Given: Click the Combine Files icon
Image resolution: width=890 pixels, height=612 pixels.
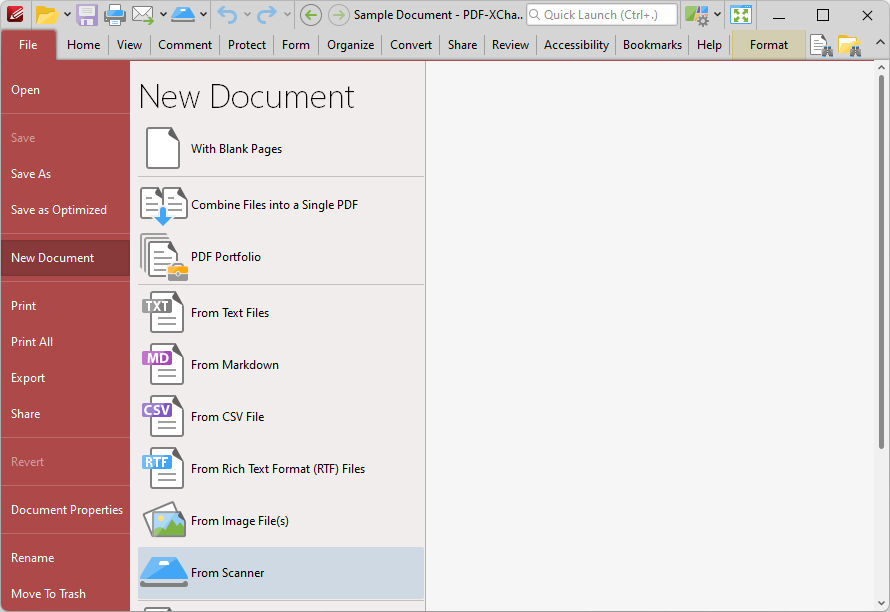Looking at the screenshot, I should [163, 205].
